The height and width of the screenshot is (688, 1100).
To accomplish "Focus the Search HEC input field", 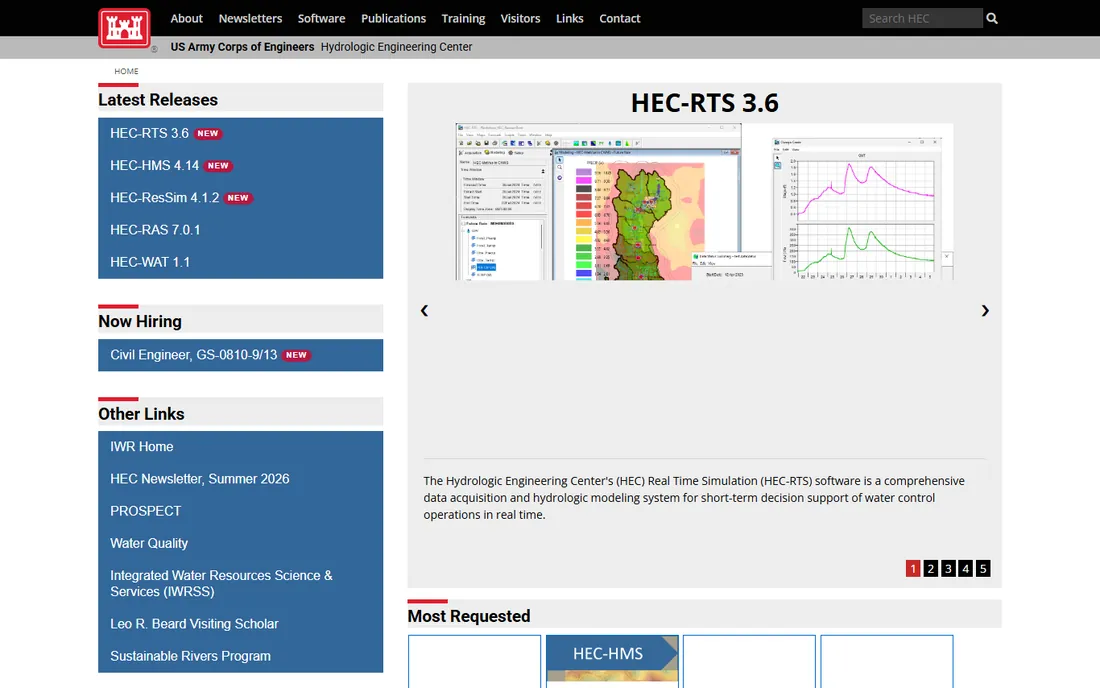I will point(922,18).
